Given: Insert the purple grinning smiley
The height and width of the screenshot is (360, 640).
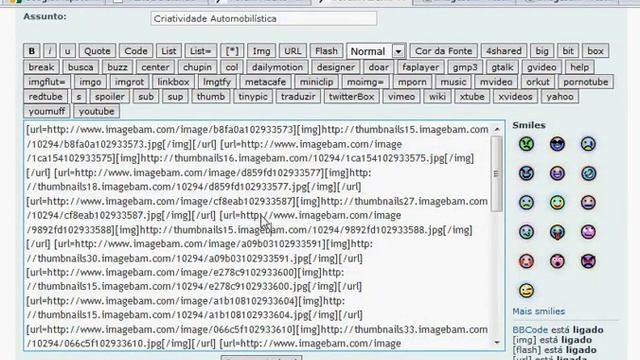Looking at the screenshot, I should pyautogui.click(x=557, y=173).
